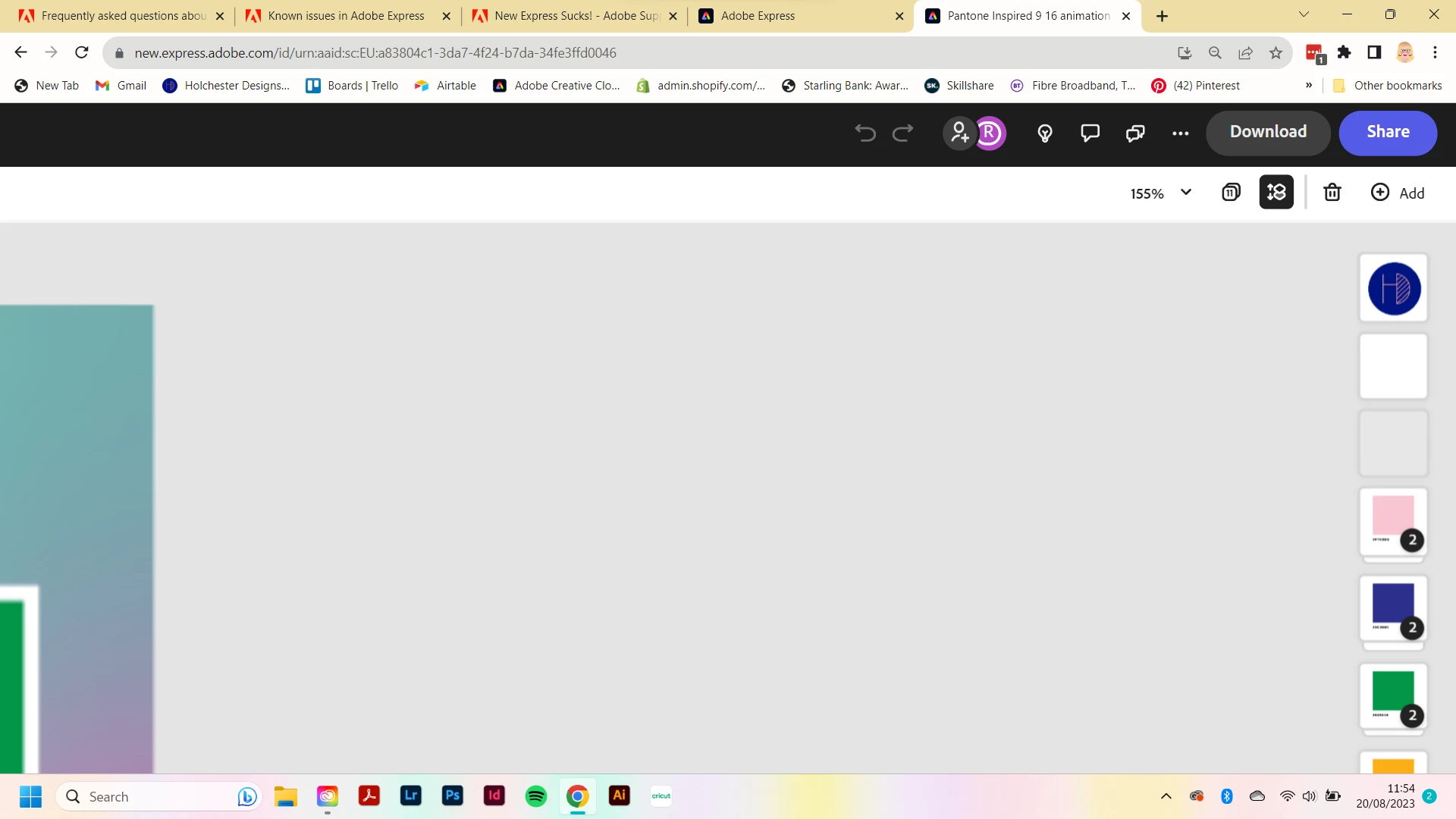Image resolution: width=1456 pixels, height=819 pixels.
Task: Open the comments speech bubble icon
Action: coord(1090,133)
